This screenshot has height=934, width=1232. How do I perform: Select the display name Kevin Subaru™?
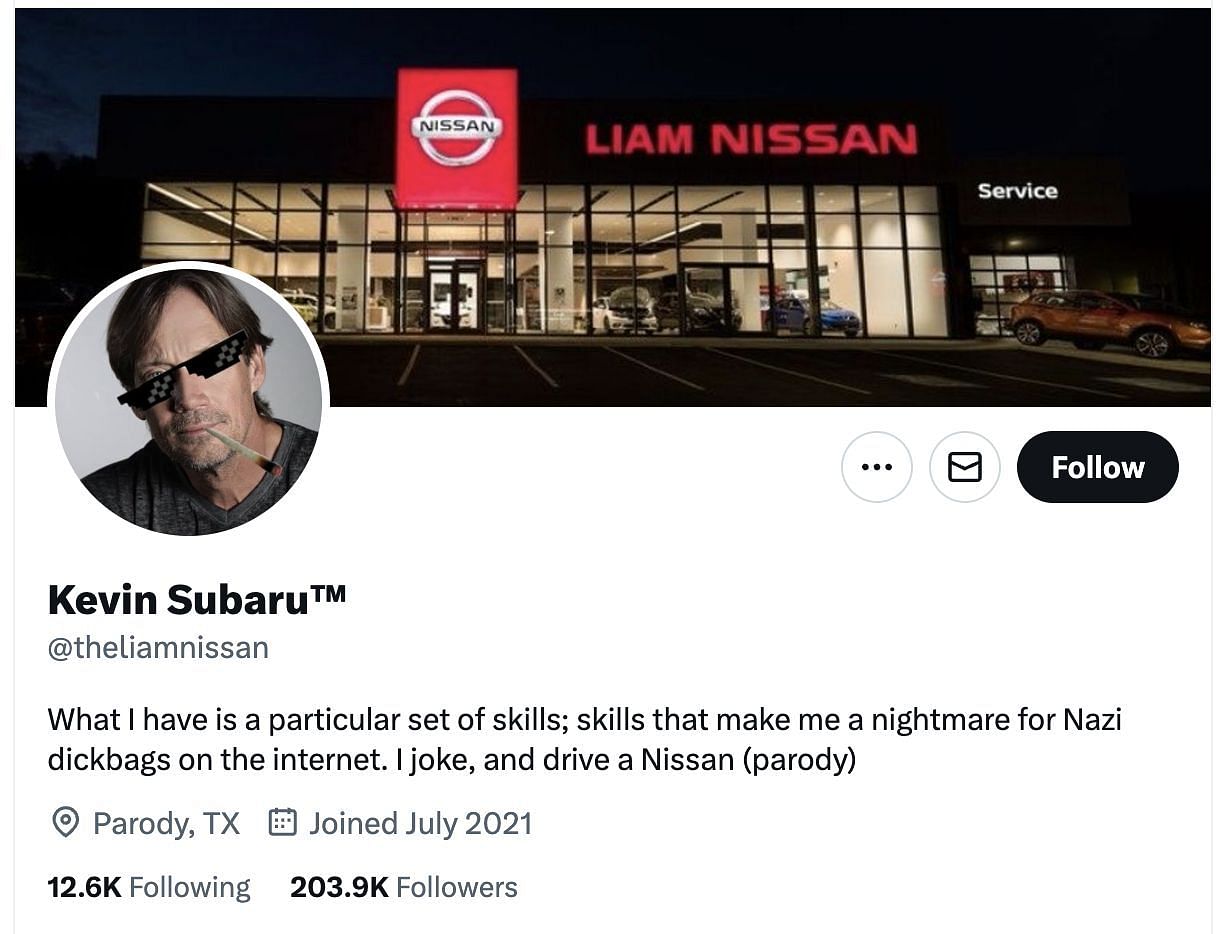pos(197,599)
